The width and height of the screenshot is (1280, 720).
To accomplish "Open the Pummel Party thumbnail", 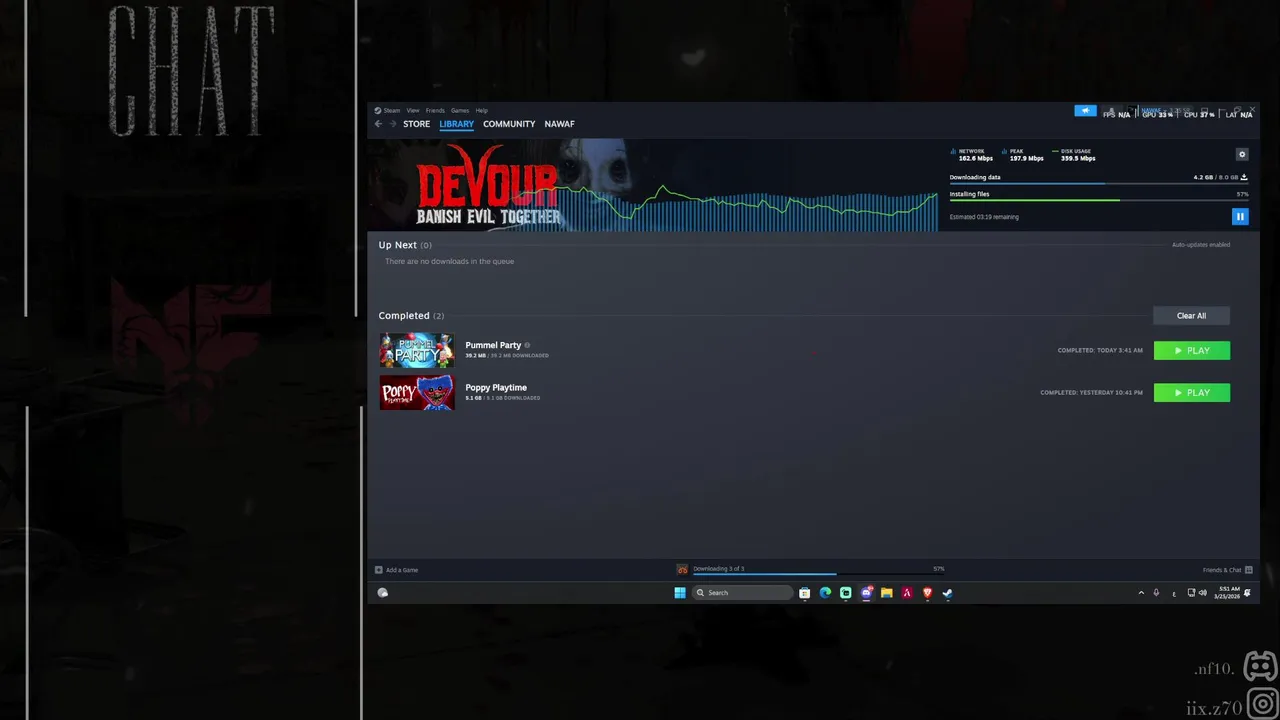I will [417, 350].
